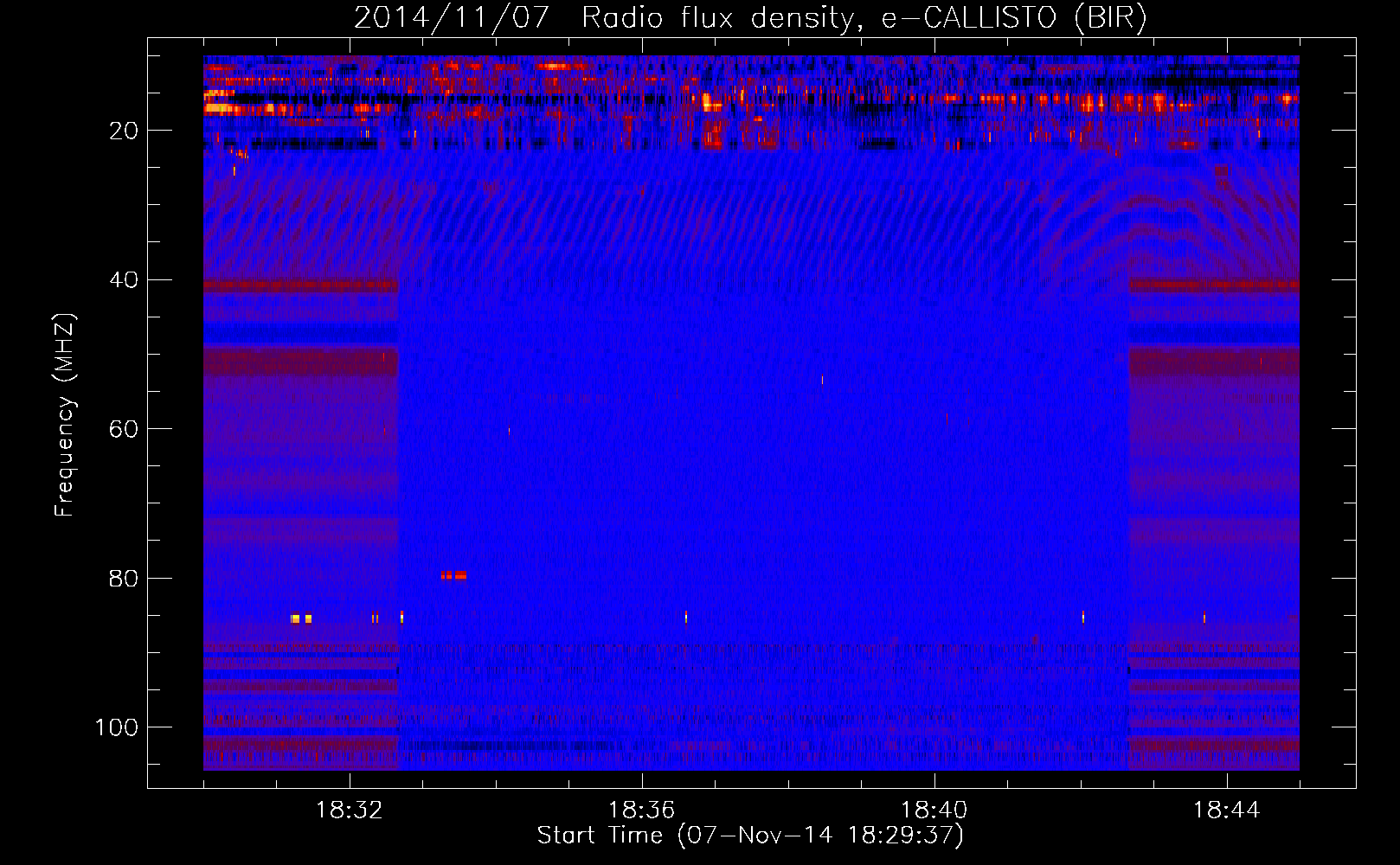
Task: Click the 'Frequency (MHZ)' axis label
Action: (65, 415)
